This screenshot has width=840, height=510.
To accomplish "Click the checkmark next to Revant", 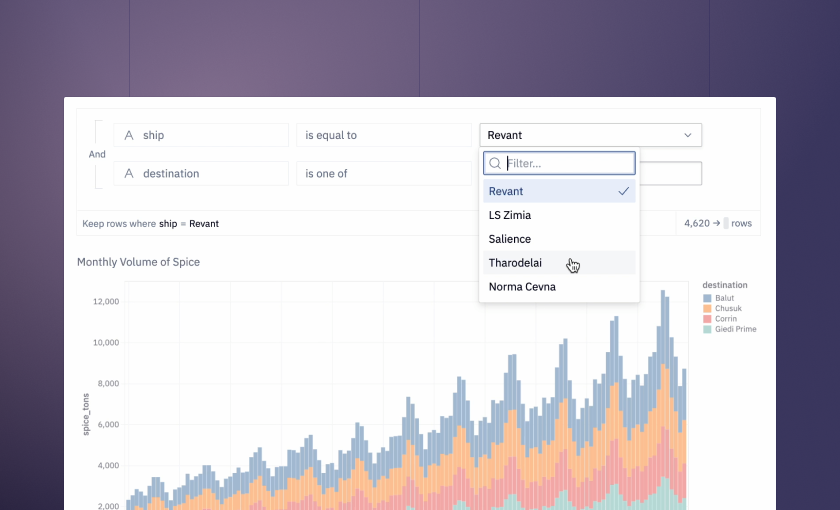I will pos(624,191).
